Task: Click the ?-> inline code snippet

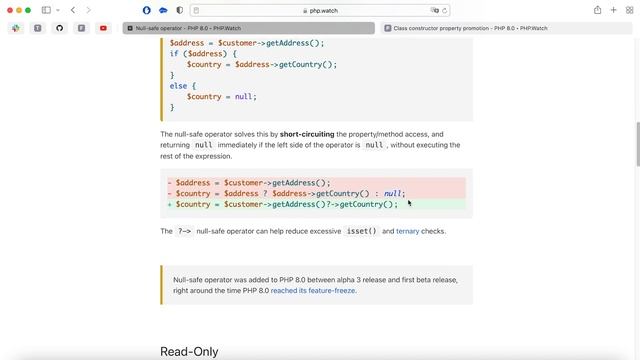Action: tap(184, 231)
